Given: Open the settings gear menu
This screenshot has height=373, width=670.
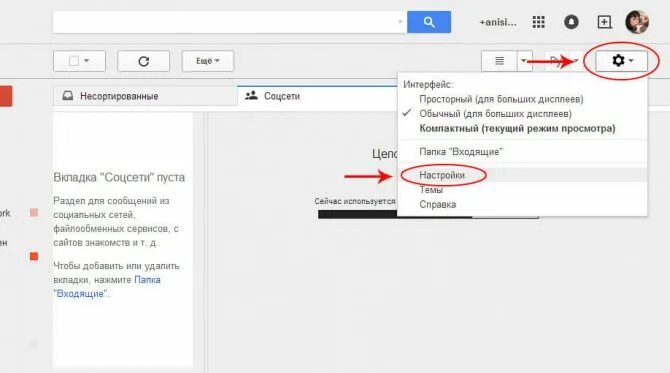Looking at the screenshot, I should [622, 61].
